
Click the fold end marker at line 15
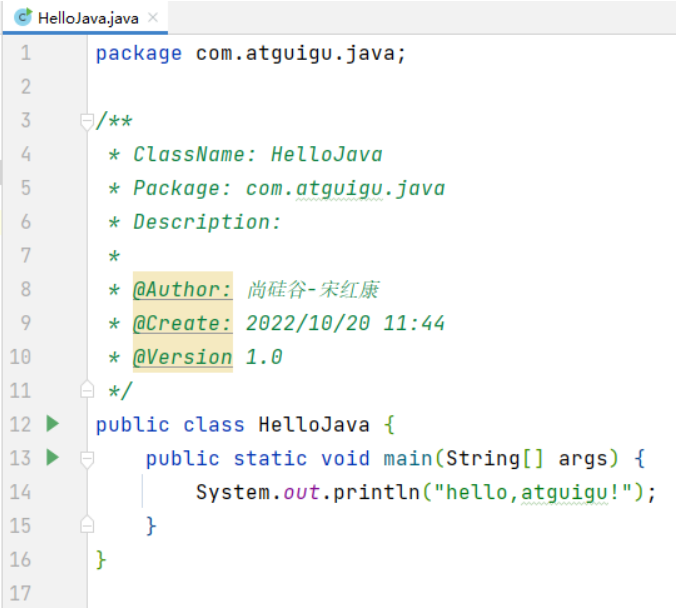point(87,525)
